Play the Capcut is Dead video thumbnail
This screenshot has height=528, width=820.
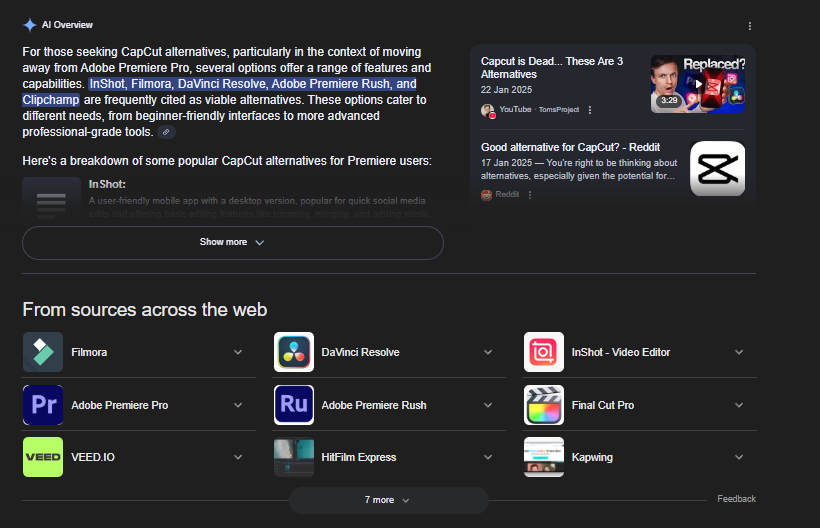[x=698, y=84]
